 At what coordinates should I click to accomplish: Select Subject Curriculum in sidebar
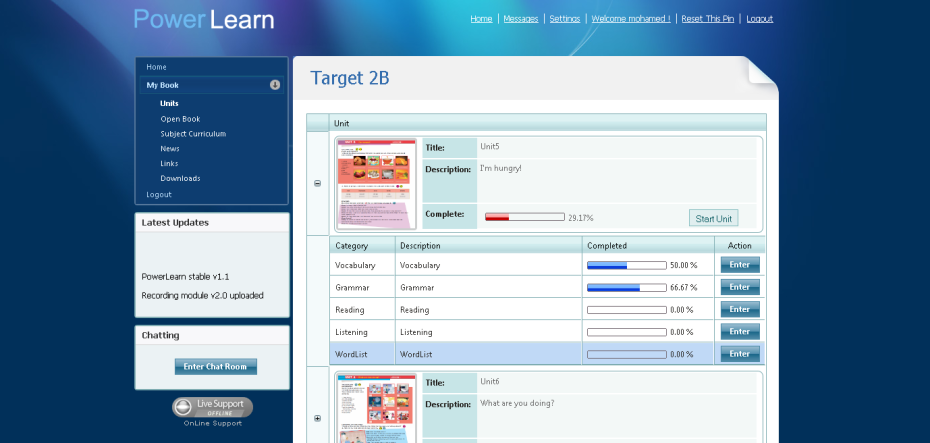193,134
